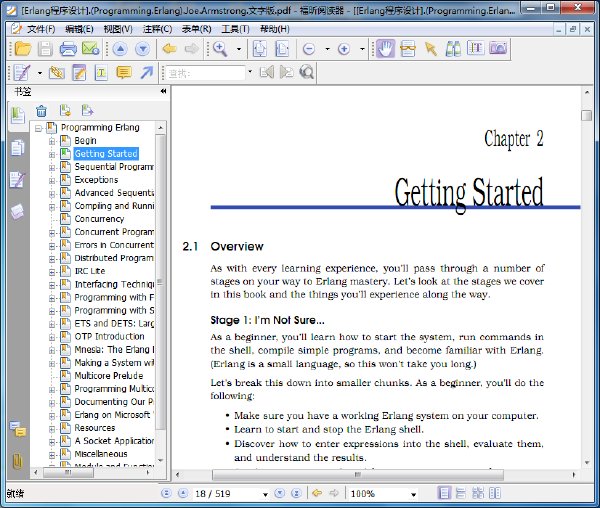Open search with the binoculars icon
The height and width of the screenshot is (508, 600).
(453, 49)
